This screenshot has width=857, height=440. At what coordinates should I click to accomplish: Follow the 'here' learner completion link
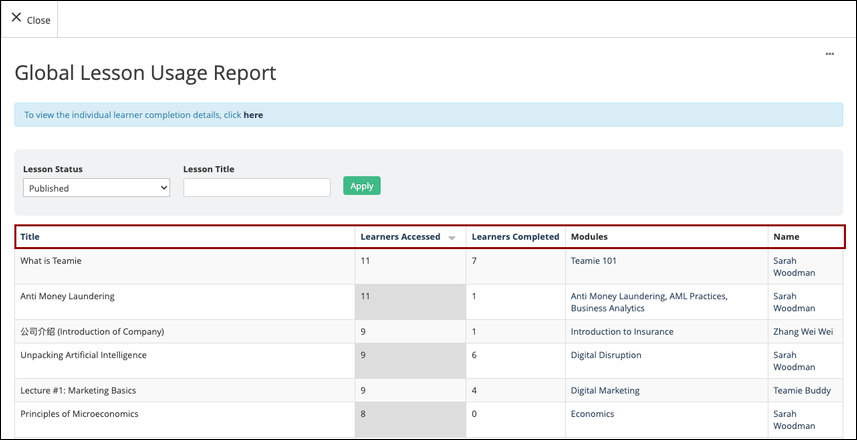click(253, 115)
